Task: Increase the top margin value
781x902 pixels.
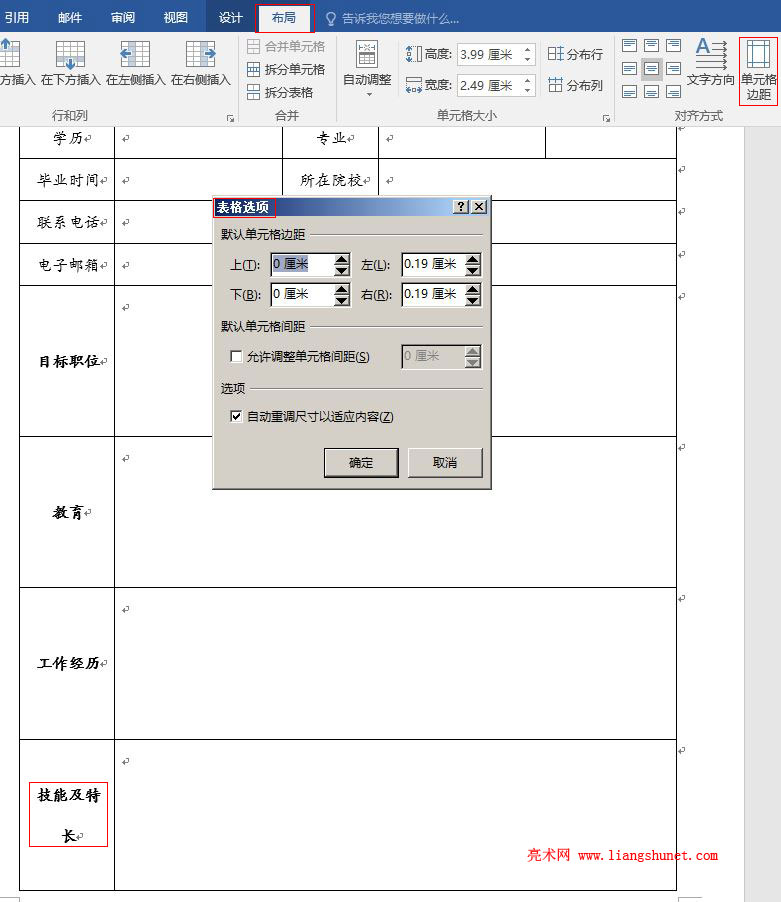Action: pos(342,259)
